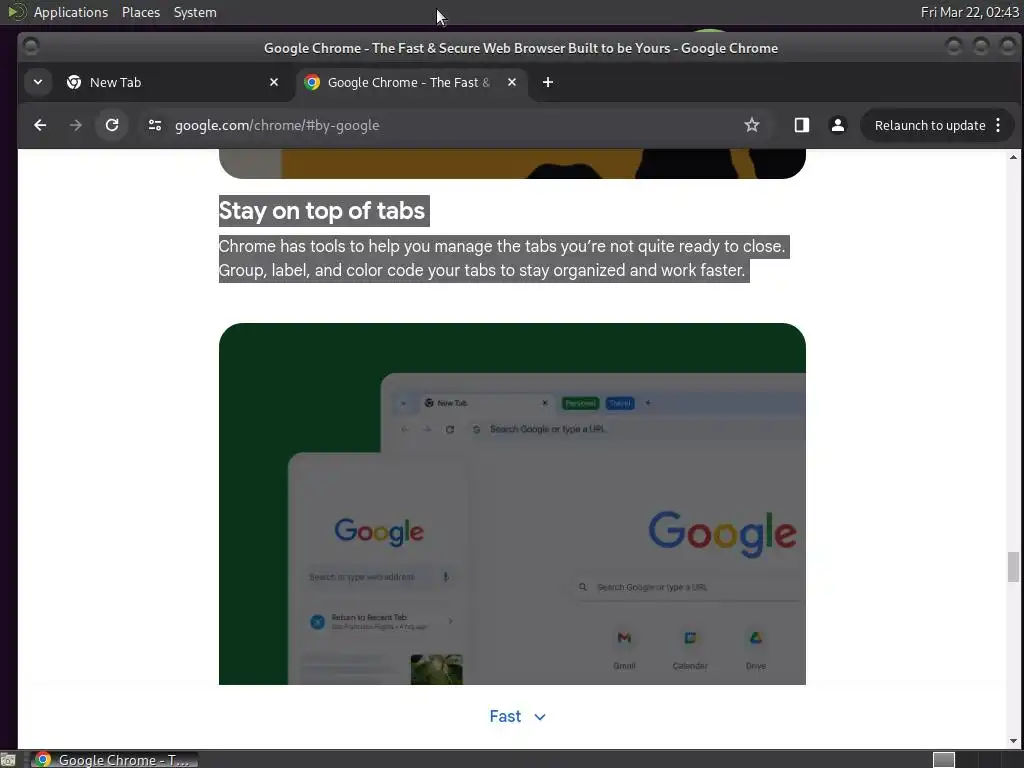Image resolution: width=1024 pixels, height=768 pixels.
Task: Click the forward navigation arrow
Action: pos(76,125)
